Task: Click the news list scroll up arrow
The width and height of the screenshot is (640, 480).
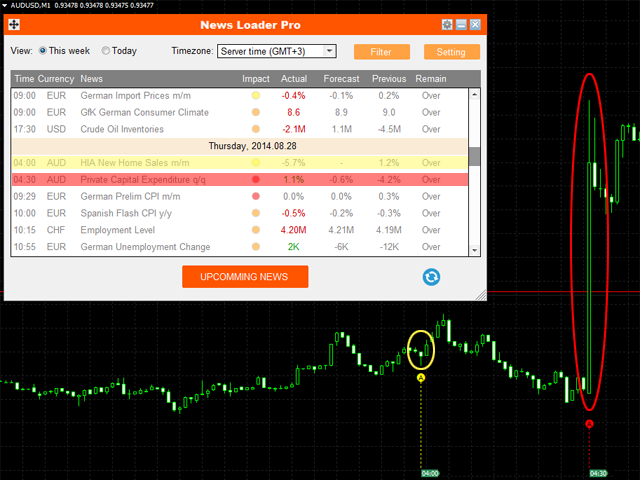Action: 474,94
